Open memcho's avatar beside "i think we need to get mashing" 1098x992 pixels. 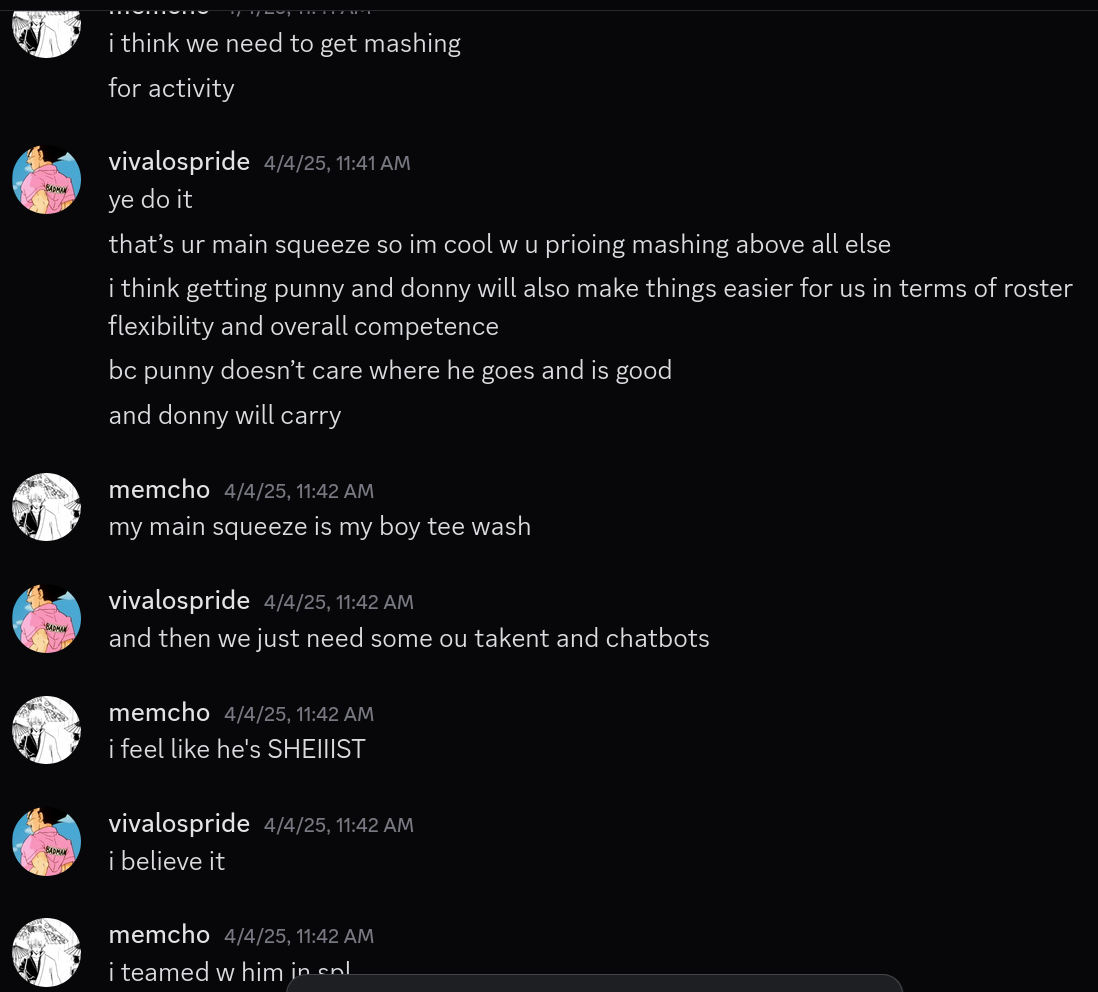46,32
